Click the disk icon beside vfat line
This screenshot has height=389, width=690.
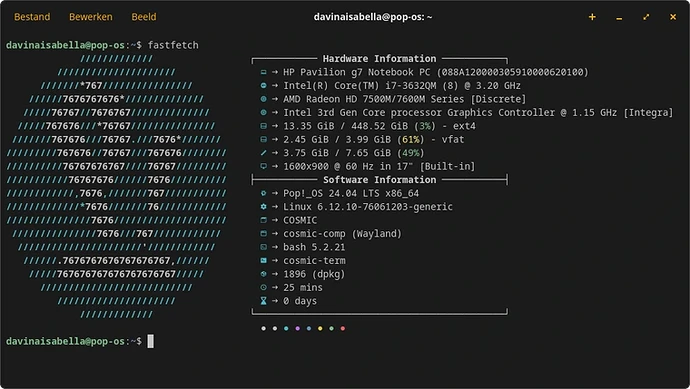click(x=263, y=139)
